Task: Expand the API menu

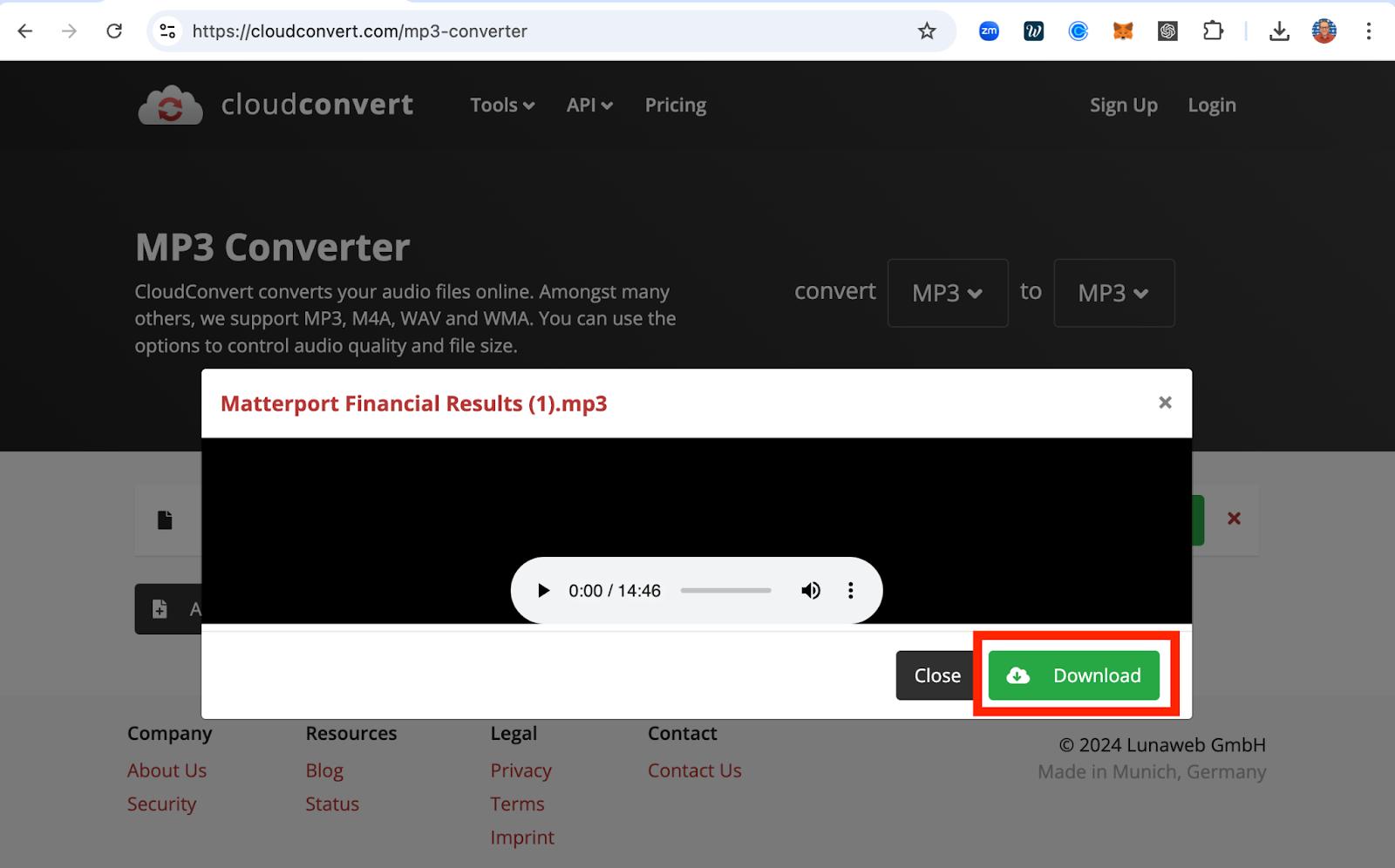Action: click(x=589, y=105)
